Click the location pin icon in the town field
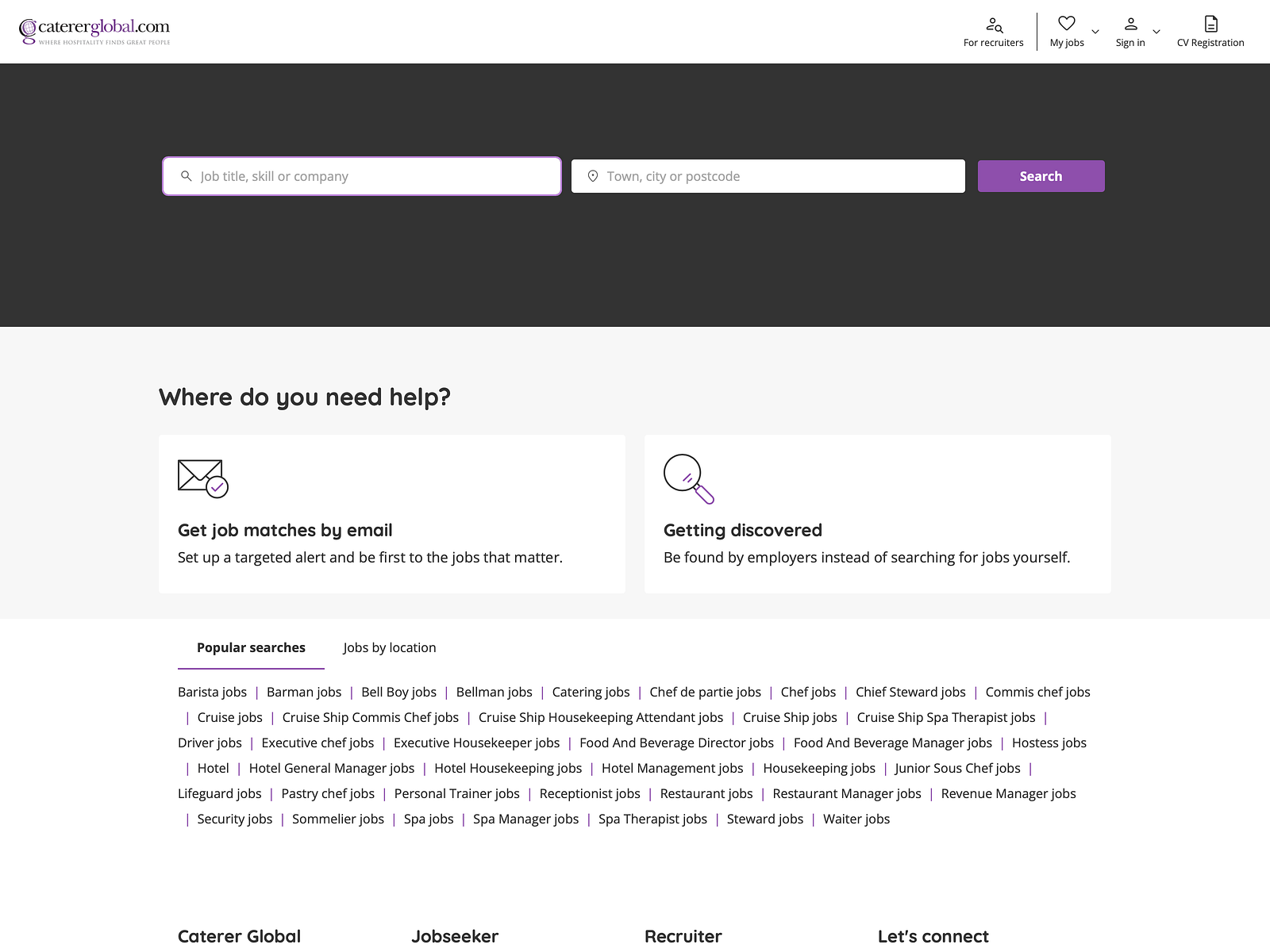 click(x=593, y=176)
